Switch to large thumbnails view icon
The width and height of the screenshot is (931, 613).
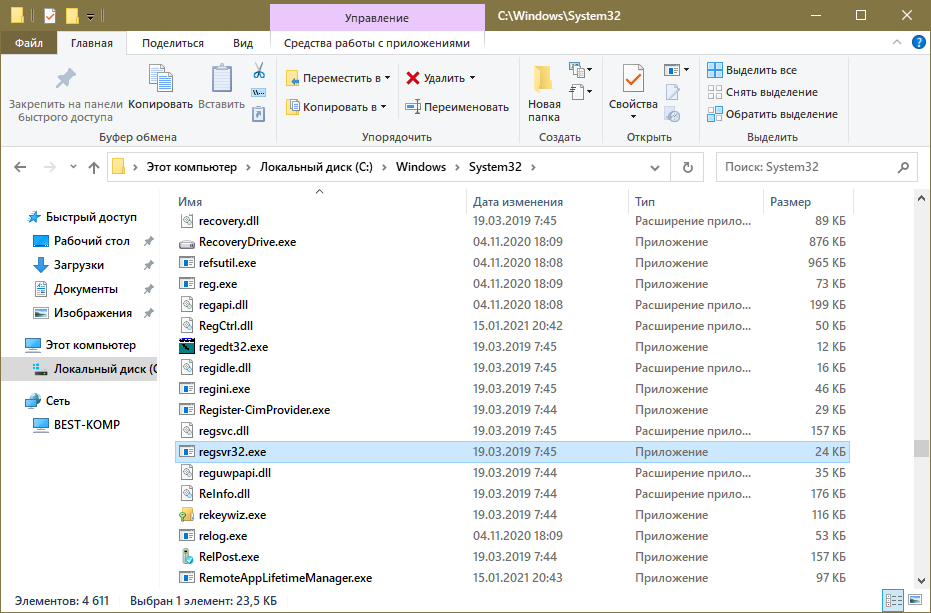[913, 600]
